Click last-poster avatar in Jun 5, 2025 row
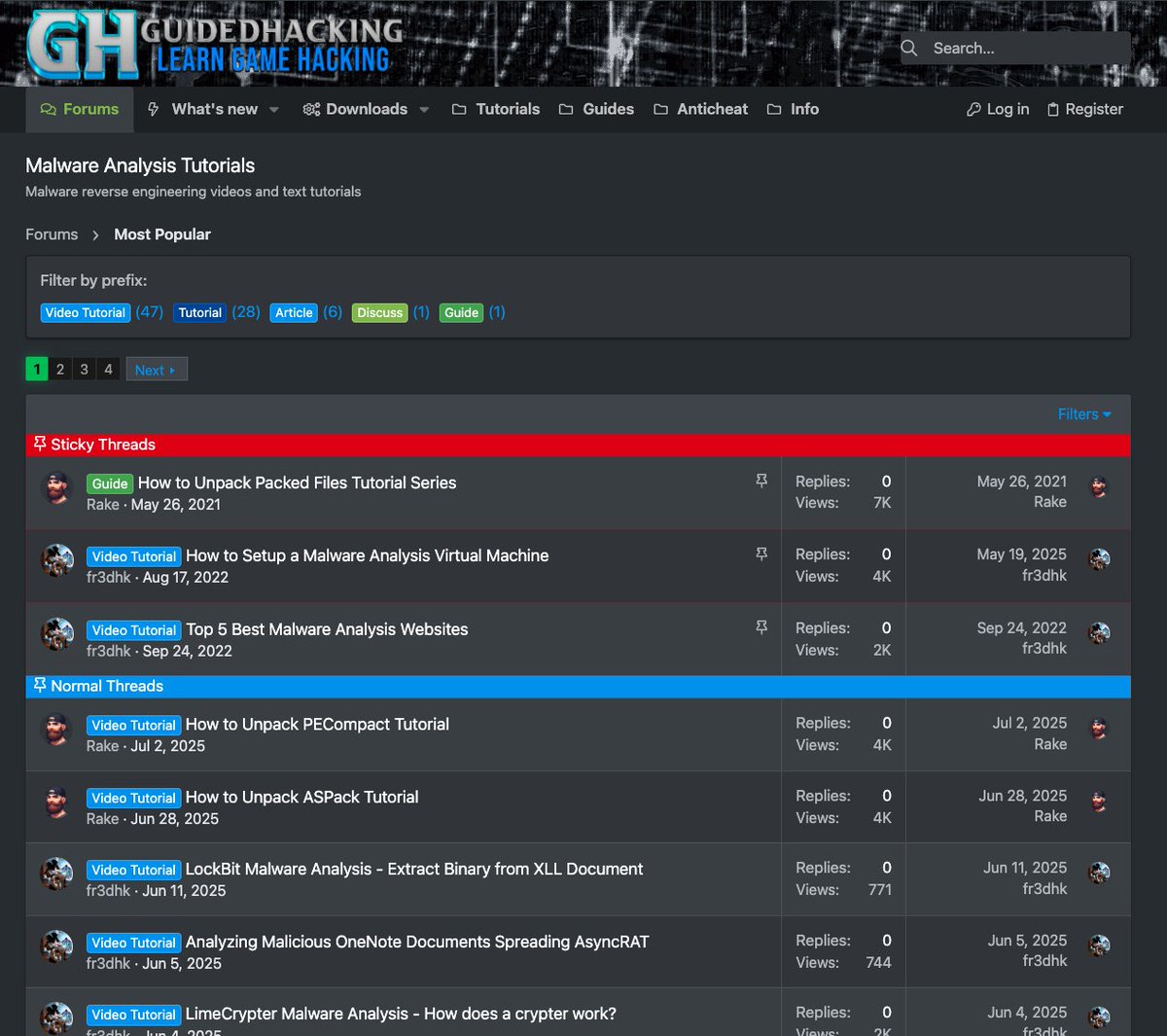The height and width of the screenshot is (1036, 1167). tap(1099, 946)
